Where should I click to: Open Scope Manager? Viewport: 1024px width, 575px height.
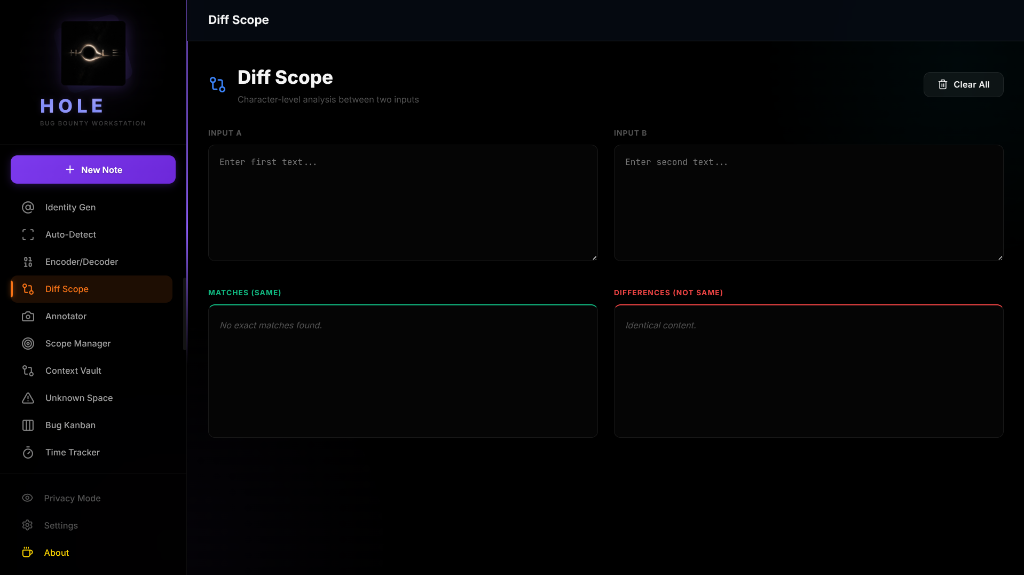[91, 344]
